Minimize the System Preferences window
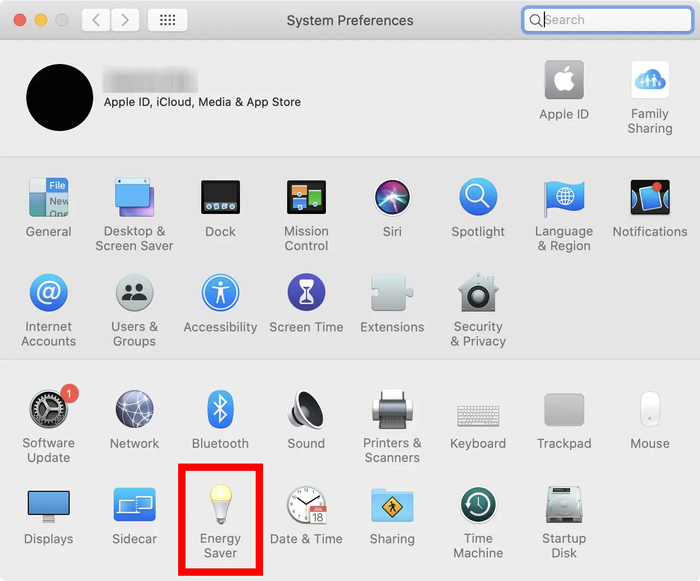Image resolution: width=700 pixels, height=581 pixels. click(41, 20)
